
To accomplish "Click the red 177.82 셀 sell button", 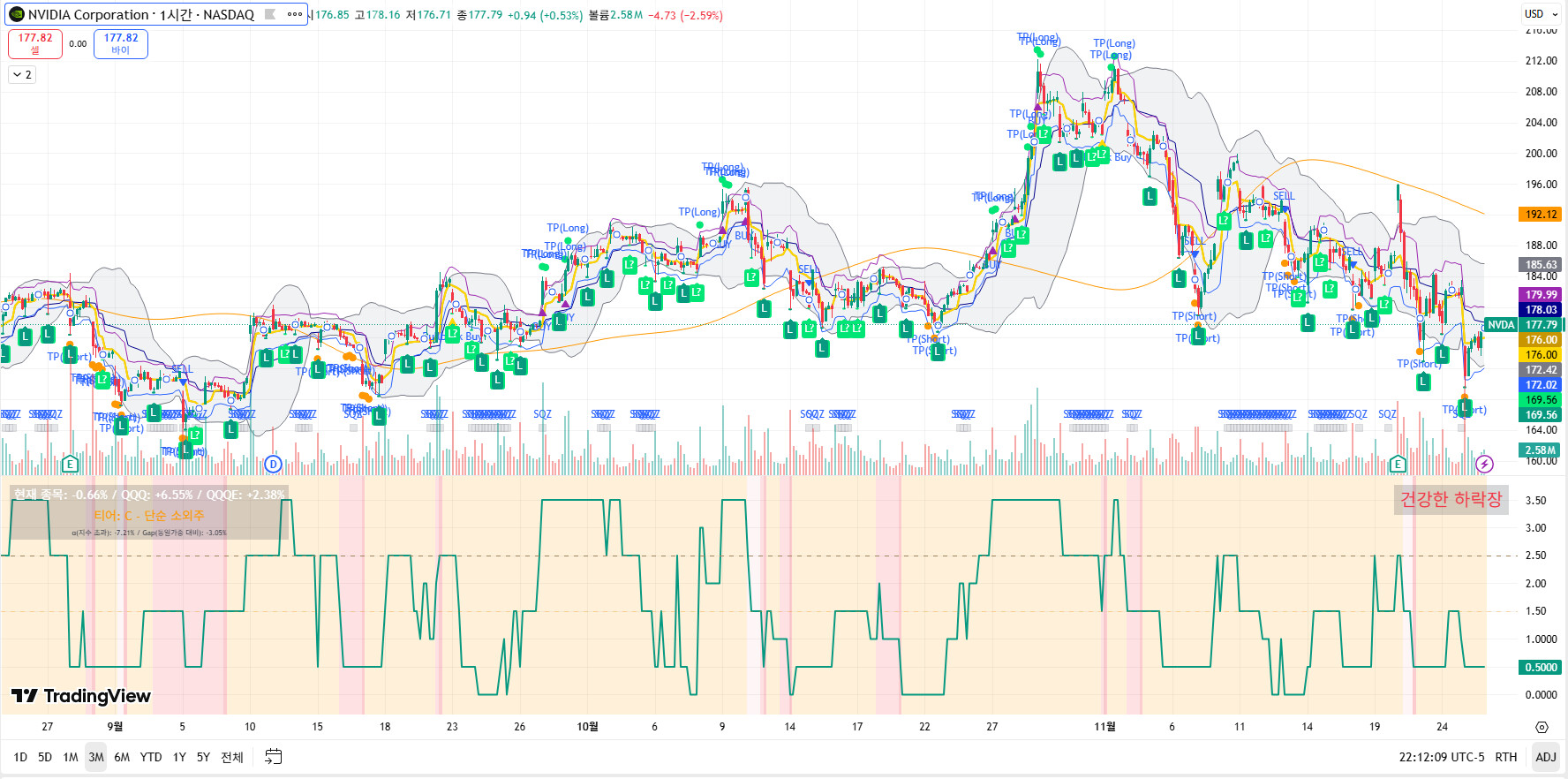I will pos(35,44).
